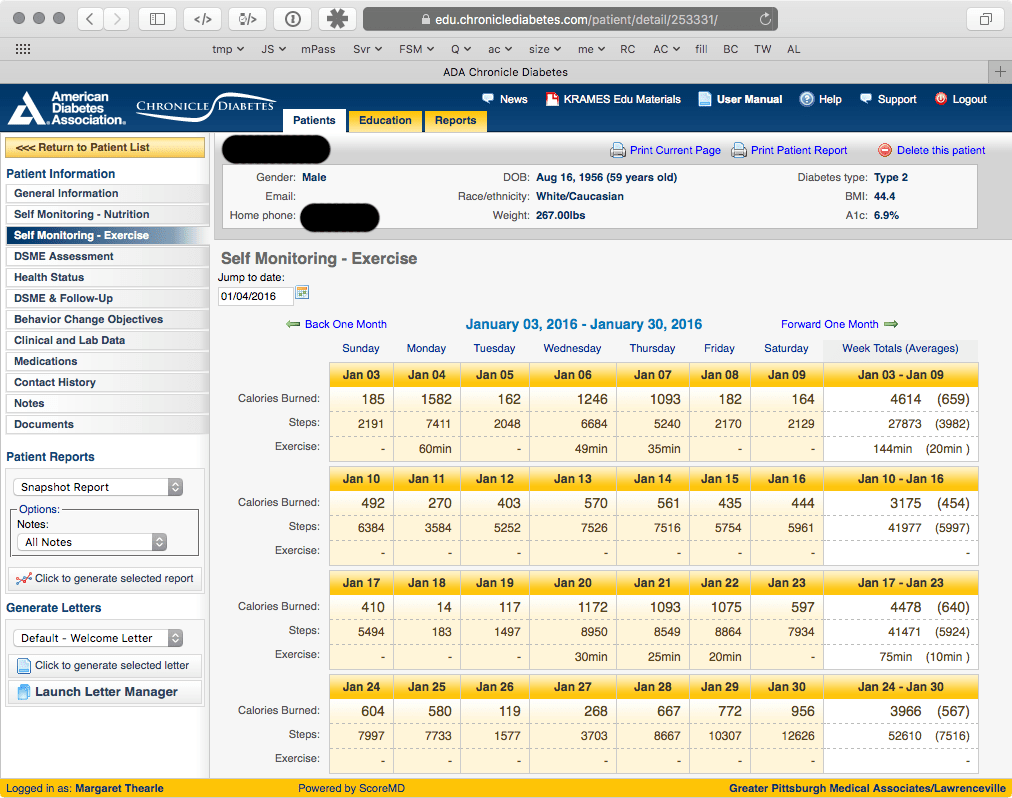This screenshot has height=798, width=1012.
Task: Open the All Notes dropdown
Action: click(92, 542)
